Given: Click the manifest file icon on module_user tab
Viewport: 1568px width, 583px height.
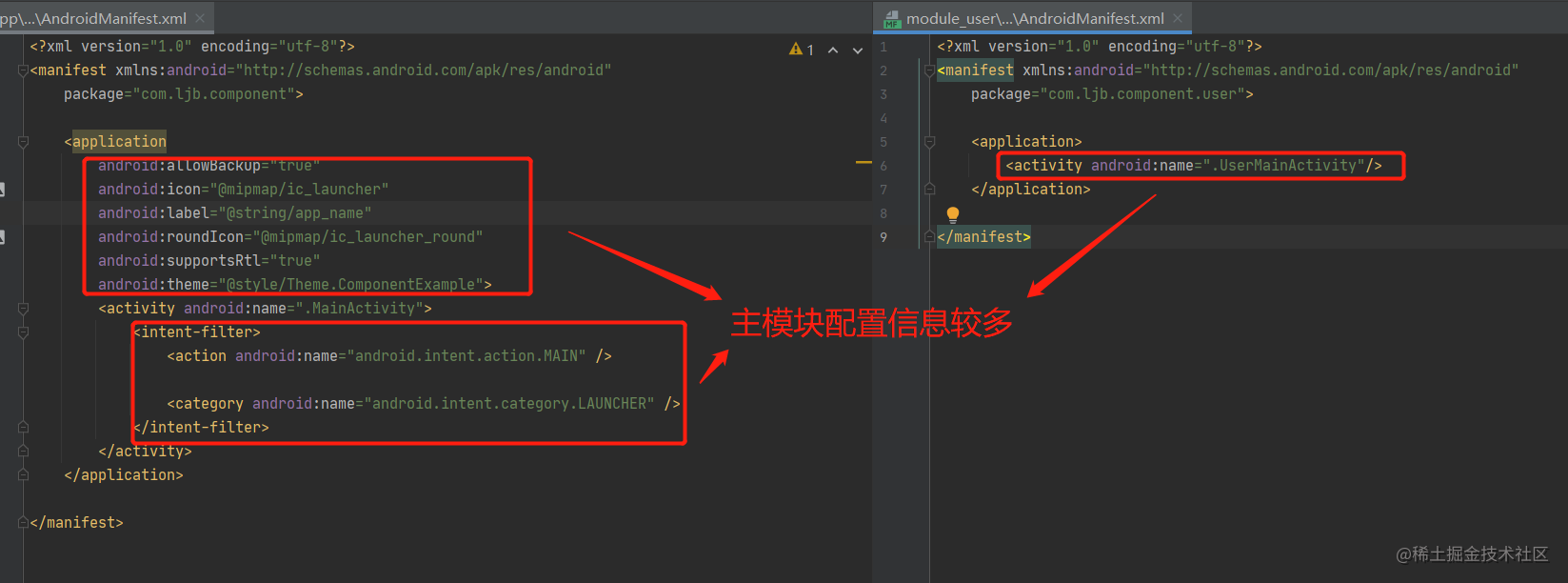Looking at the screenshot, I should pyautogui.click(x=892, y=19).
